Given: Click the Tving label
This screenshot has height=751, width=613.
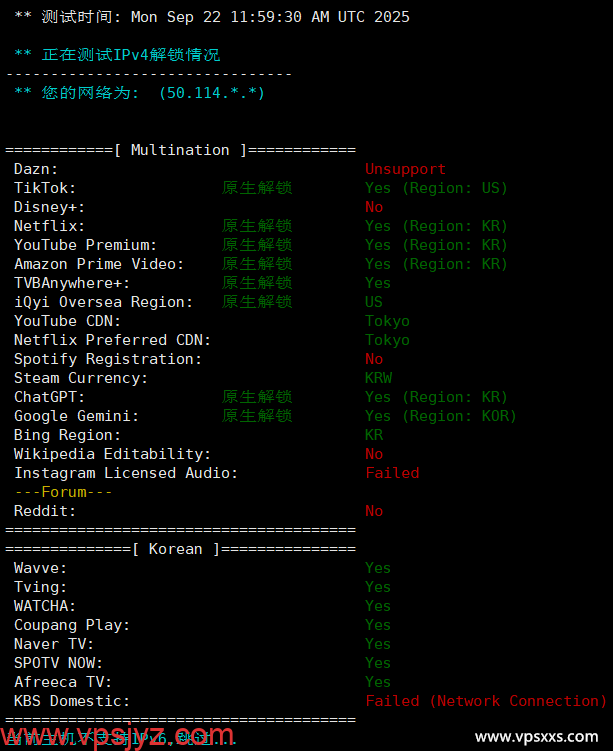Looking at the screenshot, I should tap(40, 587).
